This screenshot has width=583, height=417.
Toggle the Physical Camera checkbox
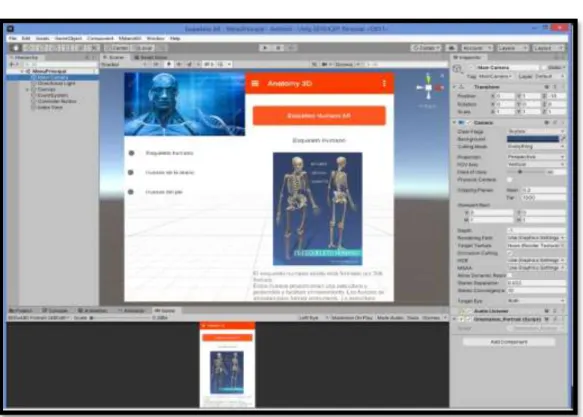coord(510,180)
